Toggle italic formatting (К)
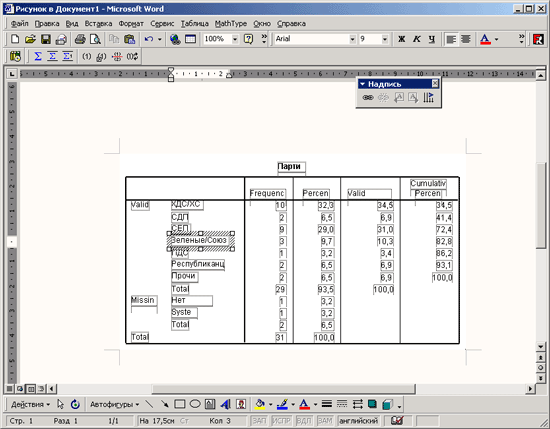 tap(416, 39)
